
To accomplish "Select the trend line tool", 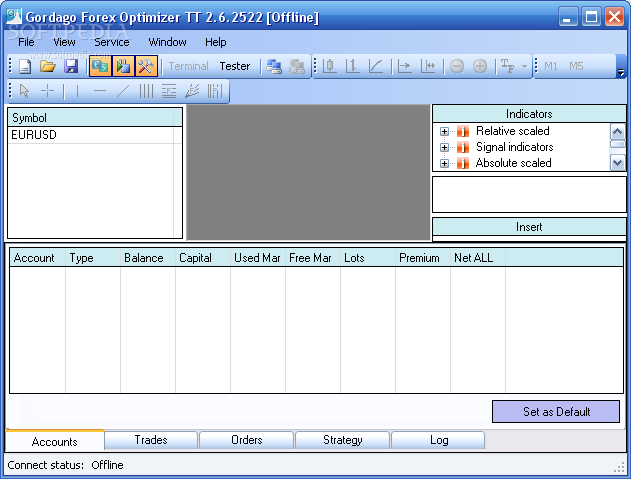I will click(x=123, y=91).
